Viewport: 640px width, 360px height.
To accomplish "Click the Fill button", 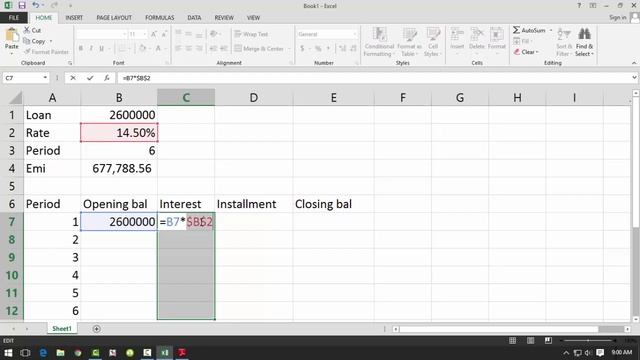I will (522, 41).
